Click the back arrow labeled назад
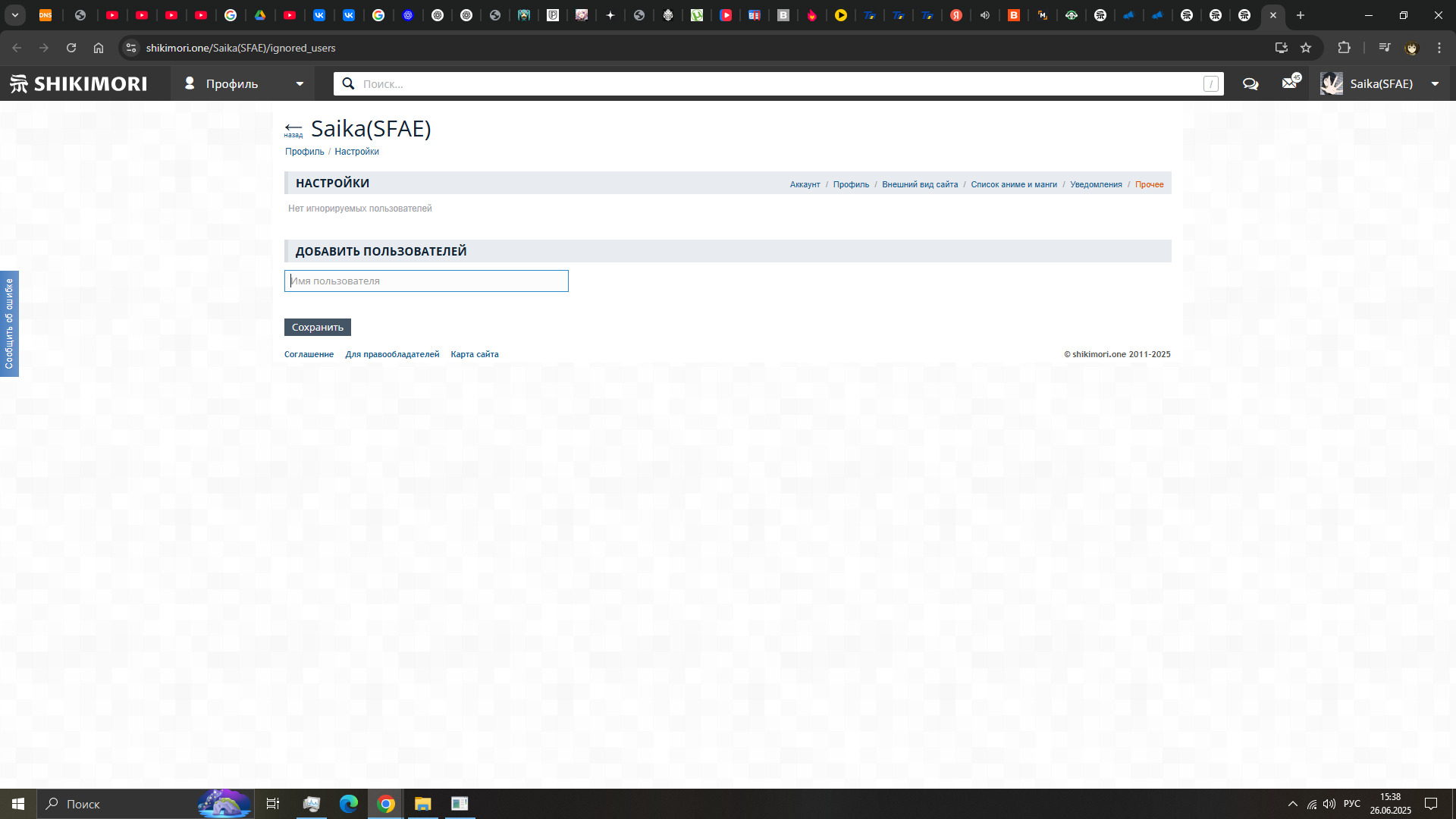The width and height of the screenshot is (1456, 819). 293,129
